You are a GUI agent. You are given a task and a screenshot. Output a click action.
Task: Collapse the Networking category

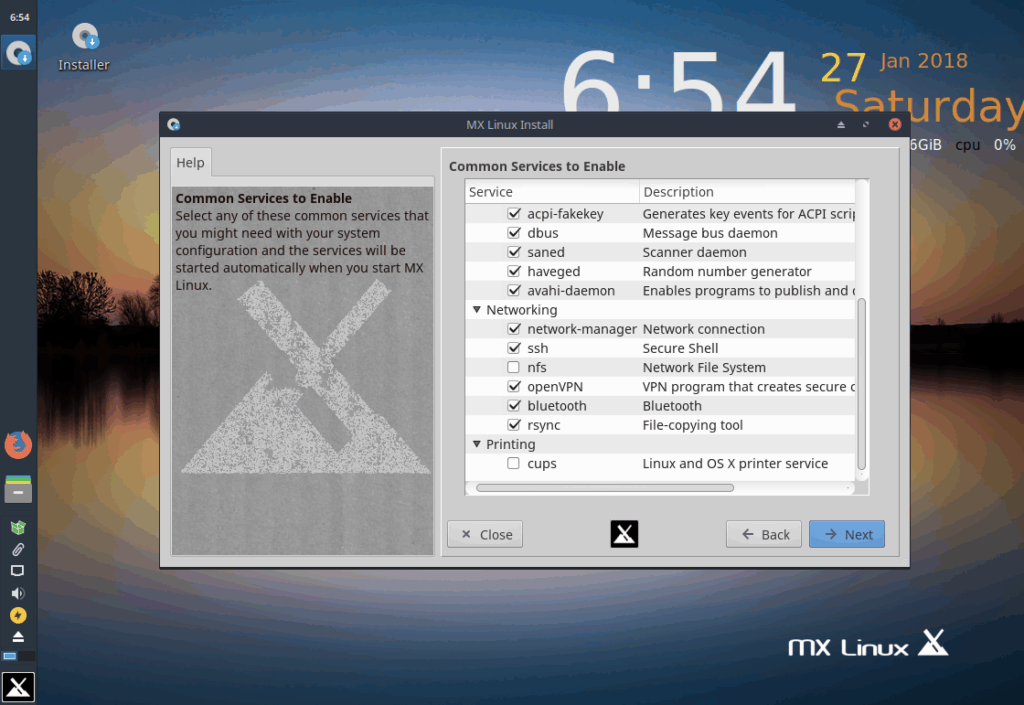(477, 310)
